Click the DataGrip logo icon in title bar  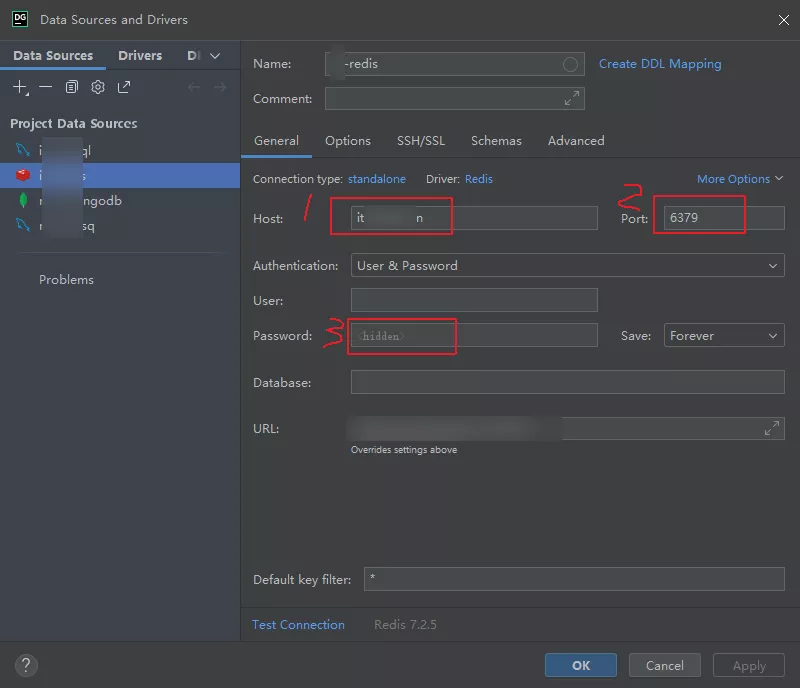tap(20, 19)
